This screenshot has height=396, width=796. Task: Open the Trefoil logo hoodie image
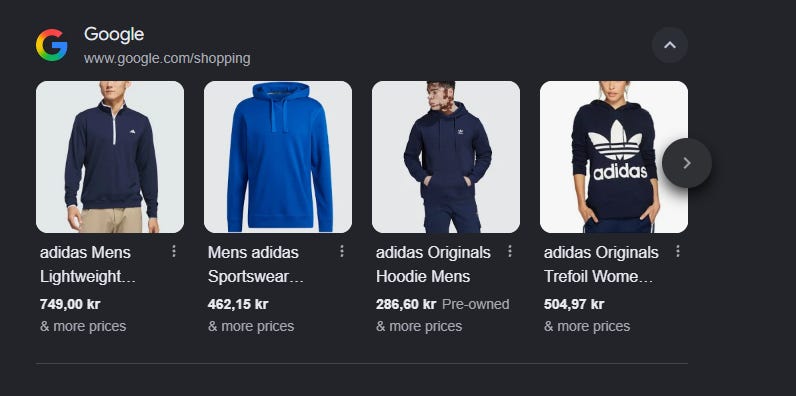coord(614,157)
